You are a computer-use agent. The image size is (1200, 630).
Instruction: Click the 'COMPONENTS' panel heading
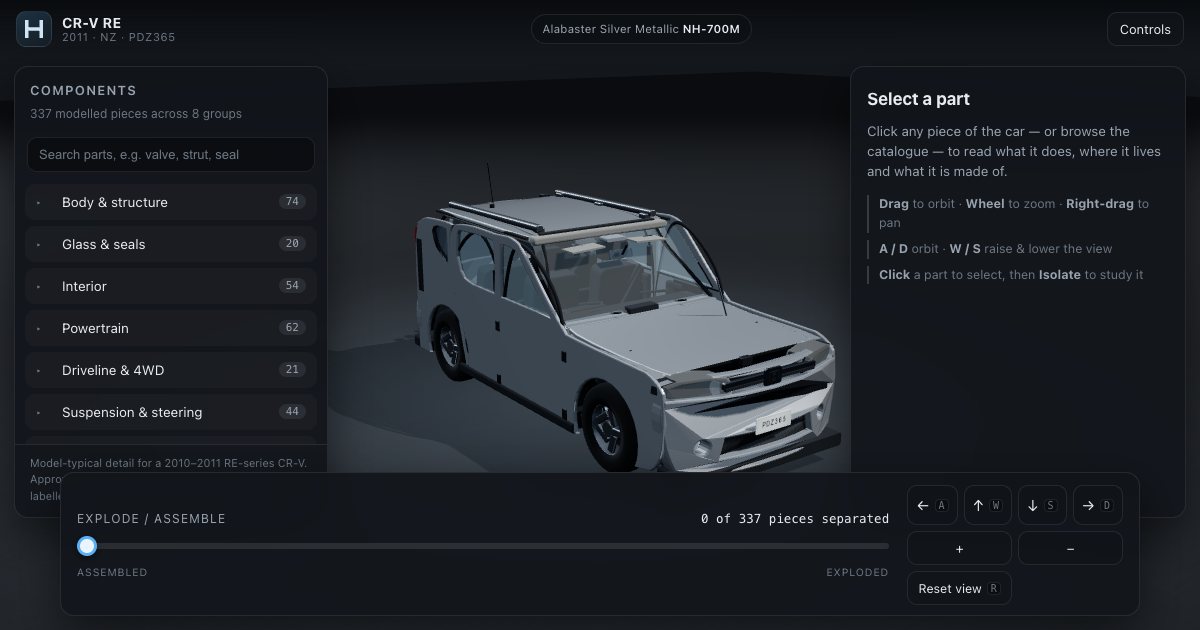click(x=83, y=91)
